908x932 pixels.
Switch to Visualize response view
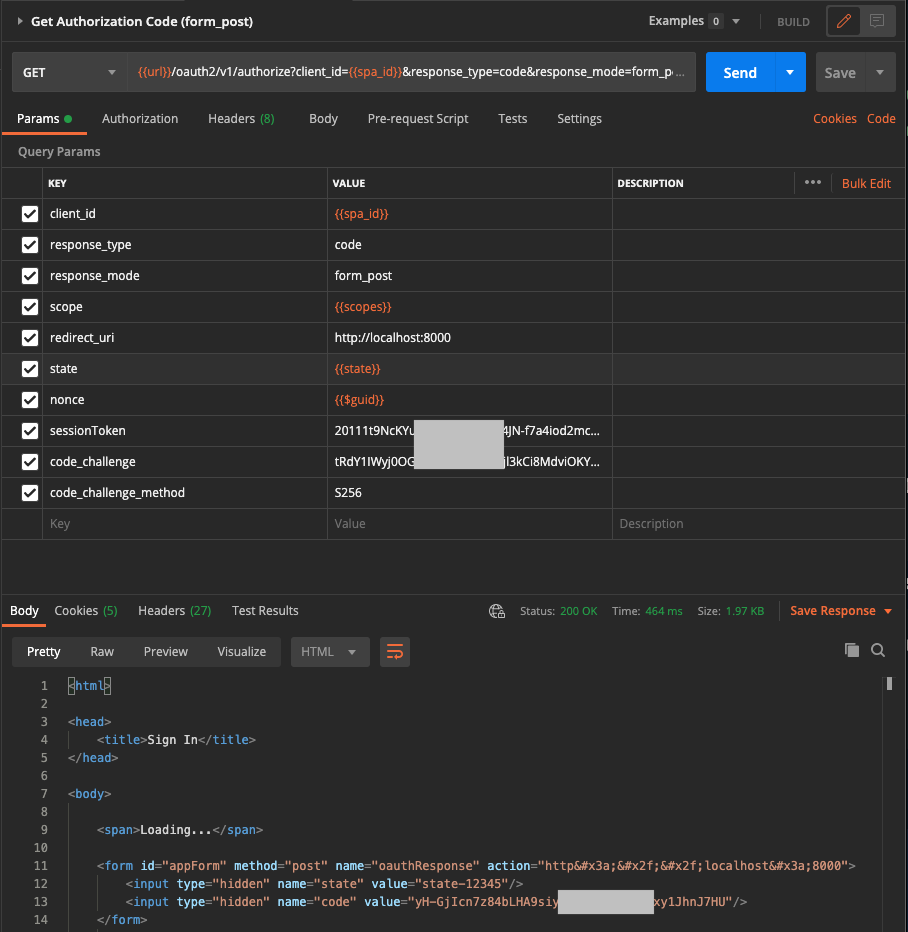click(241, 652)
